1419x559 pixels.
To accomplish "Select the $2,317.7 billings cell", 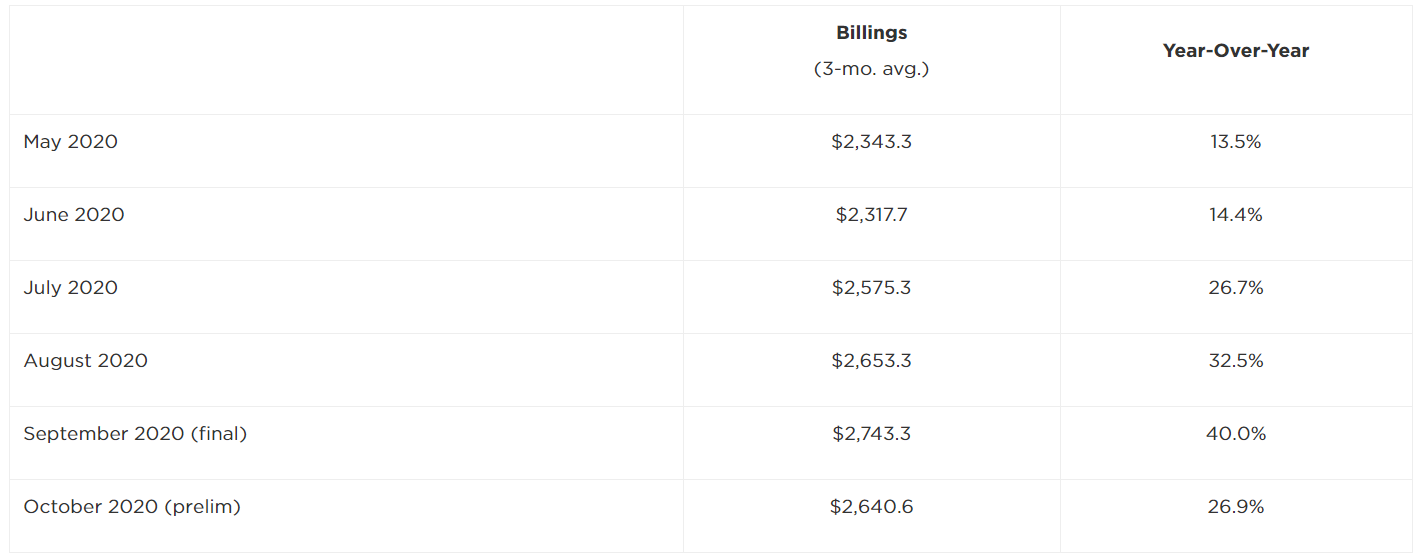I will (871, 215).
